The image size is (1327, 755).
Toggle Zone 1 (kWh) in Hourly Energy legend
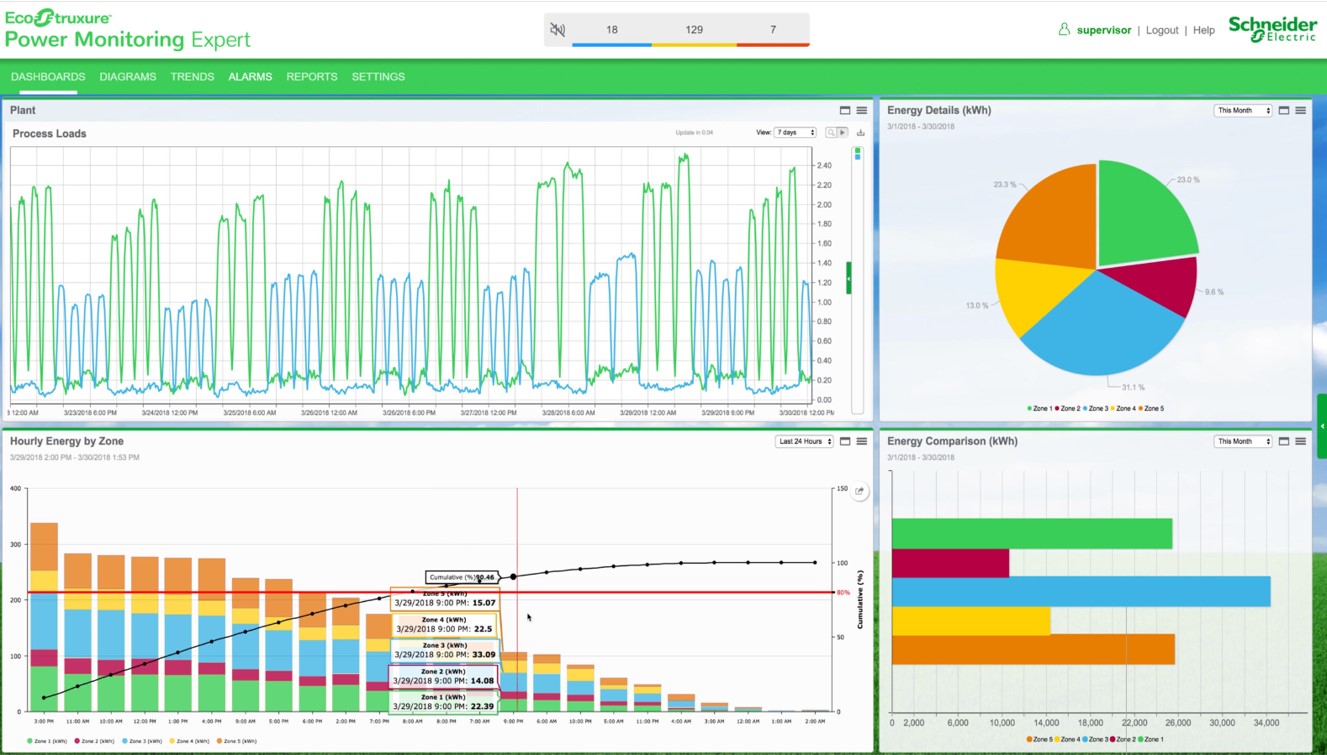[48, 741]
